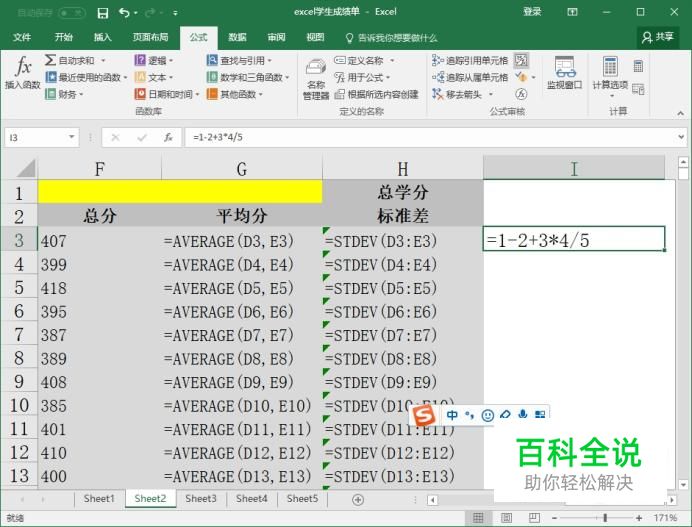Screen dimensions: 692x527
Task: Click the zoom in plus button
Action: pos(639,518)
